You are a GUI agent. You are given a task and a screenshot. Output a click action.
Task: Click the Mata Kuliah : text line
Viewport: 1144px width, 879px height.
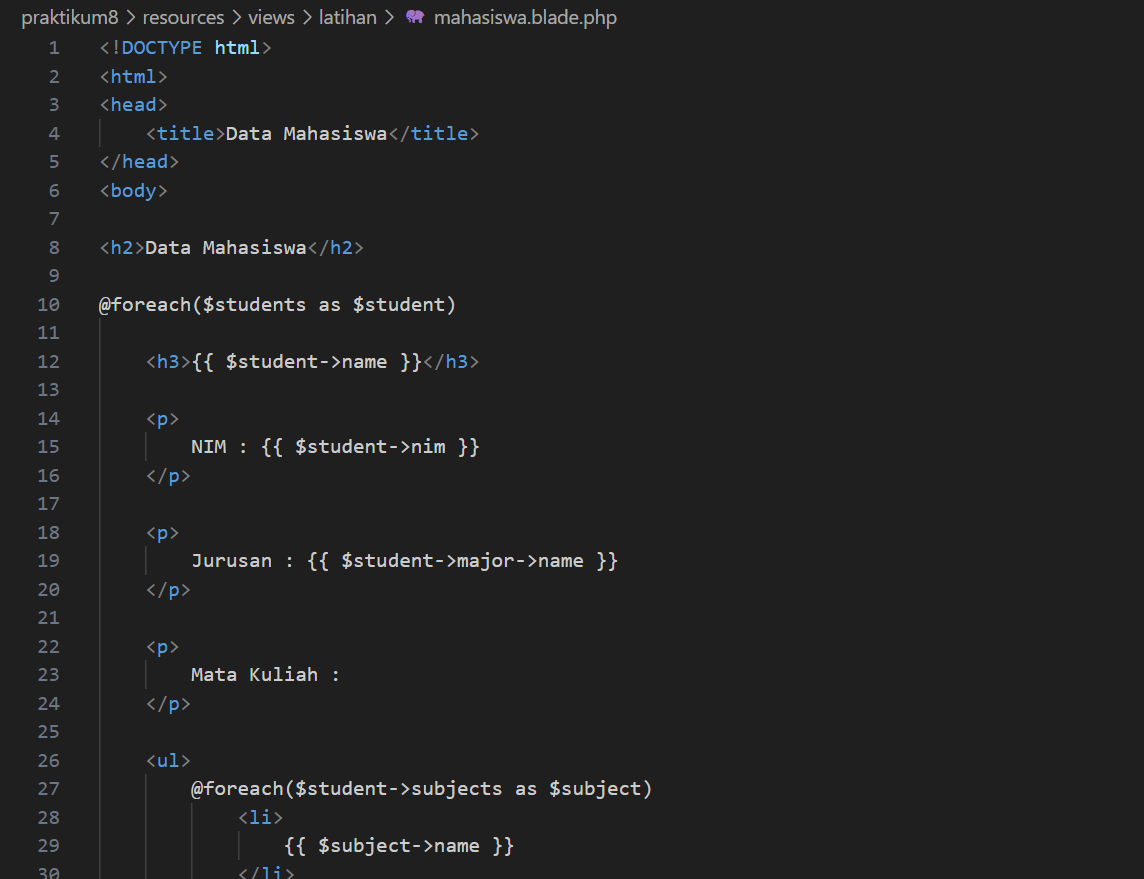(266, 674)
